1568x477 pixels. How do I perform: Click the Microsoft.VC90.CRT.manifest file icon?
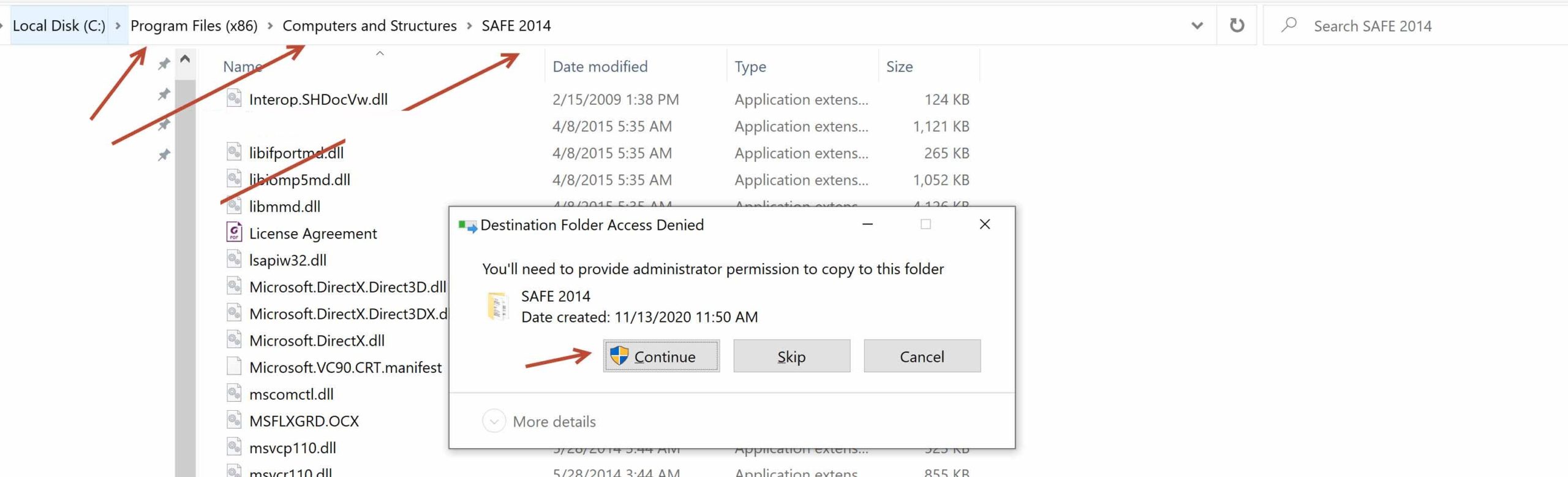[x=234, y=367]
